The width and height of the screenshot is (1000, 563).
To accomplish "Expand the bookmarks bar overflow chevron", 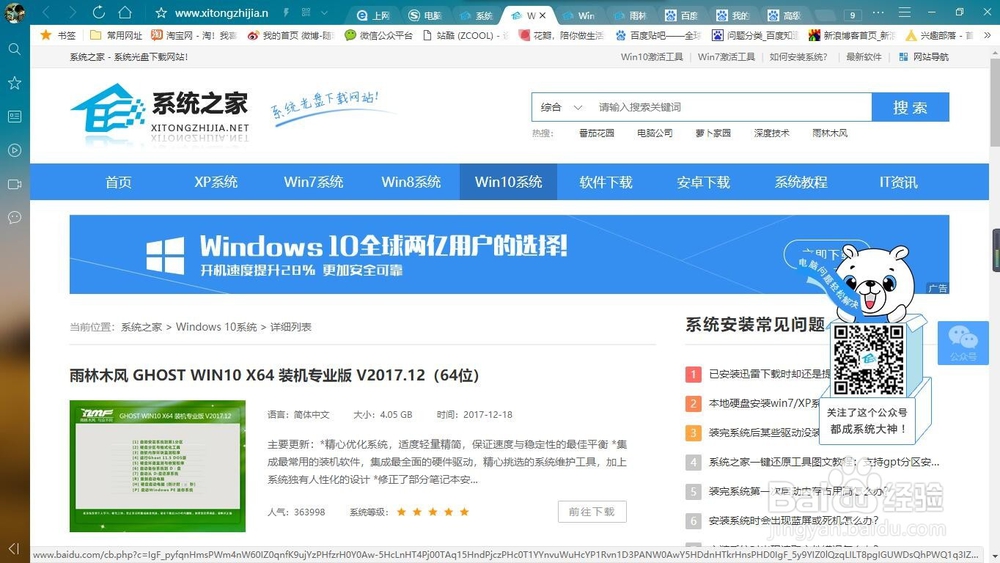I will coord(987,35).
